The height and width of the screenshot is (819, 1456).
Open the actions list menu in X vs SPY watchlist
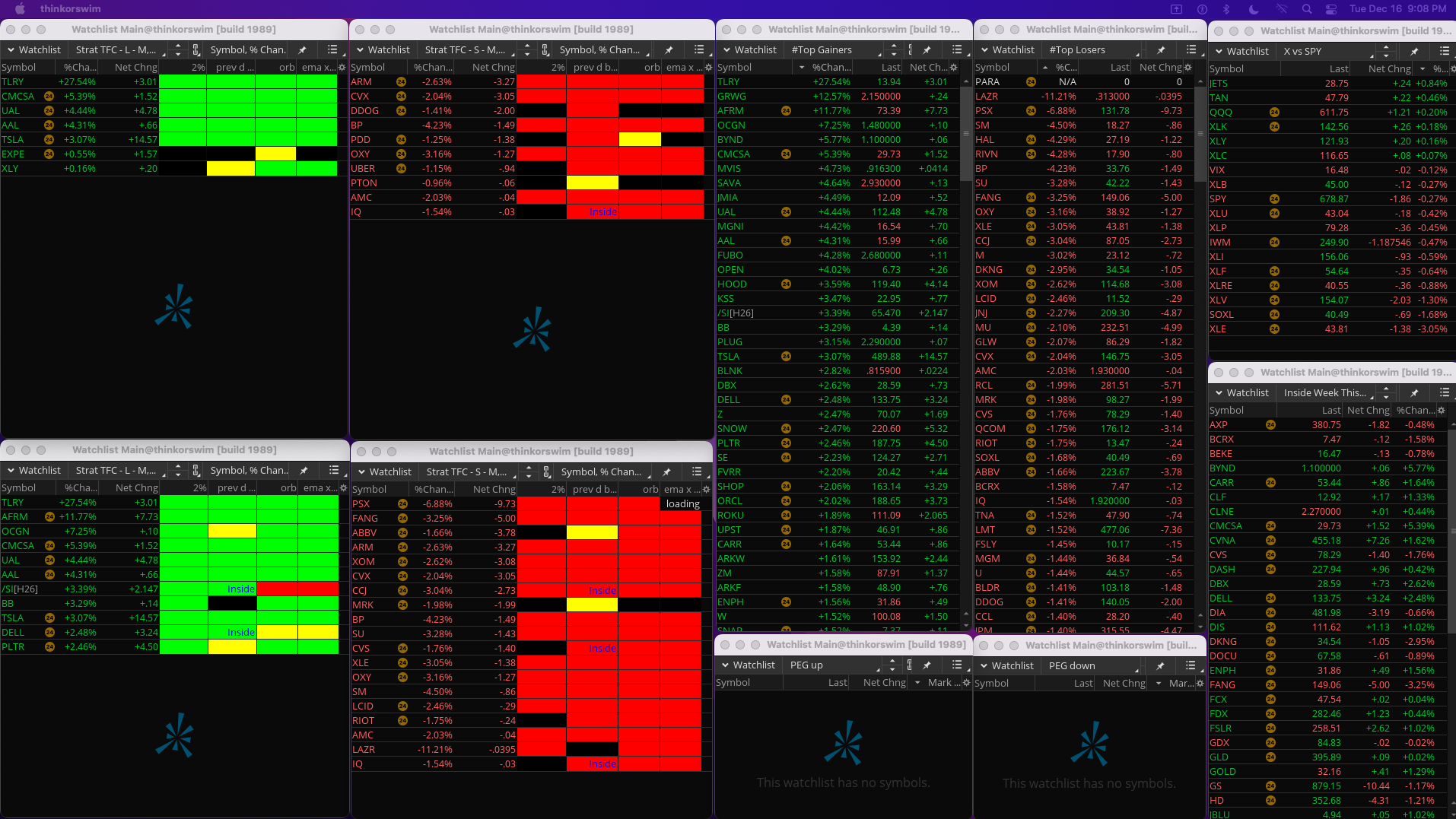tap(1444, 51)
